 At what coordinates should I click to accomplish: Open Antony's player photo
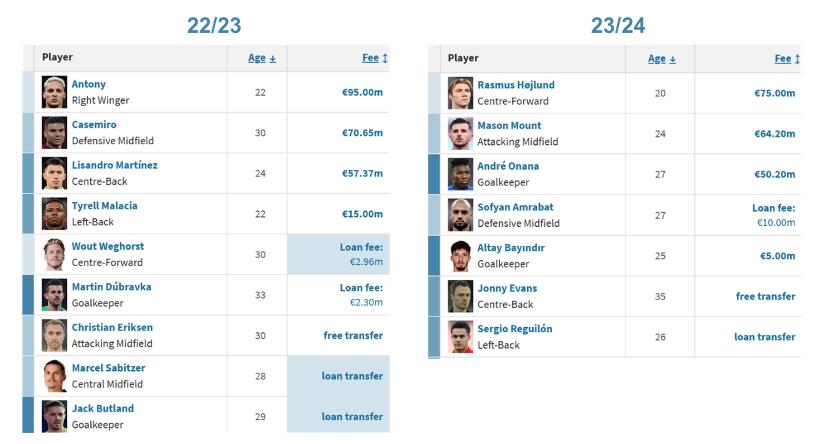(54, 92)
